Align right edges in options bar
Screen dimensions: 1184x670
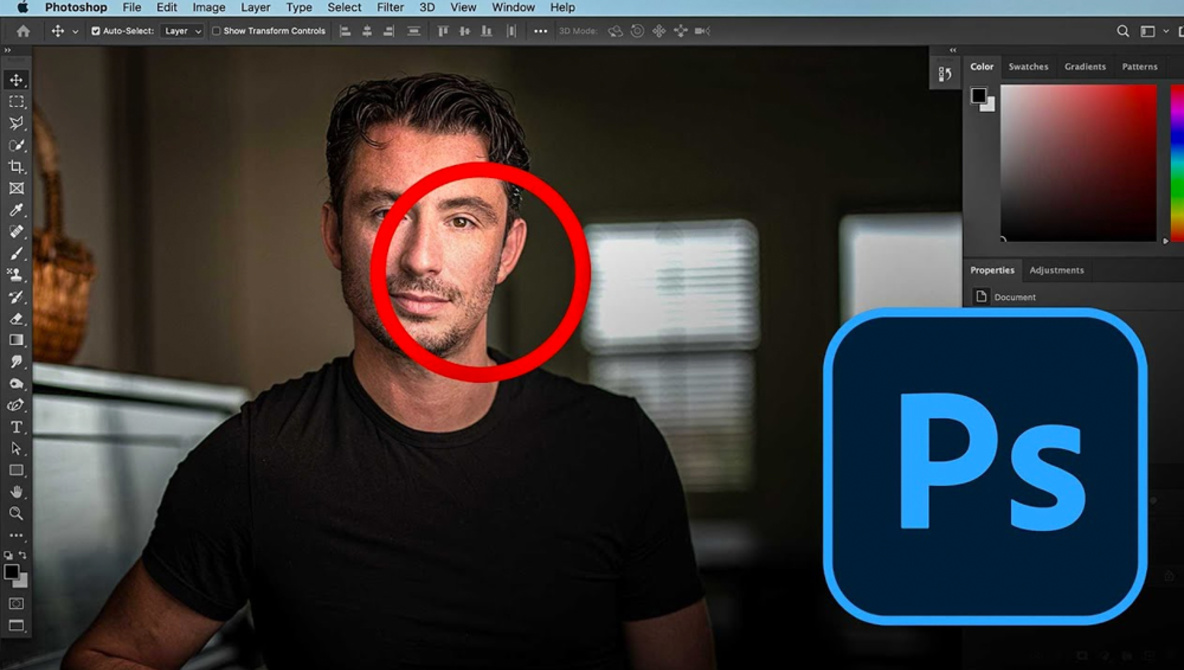pos(389,31)
